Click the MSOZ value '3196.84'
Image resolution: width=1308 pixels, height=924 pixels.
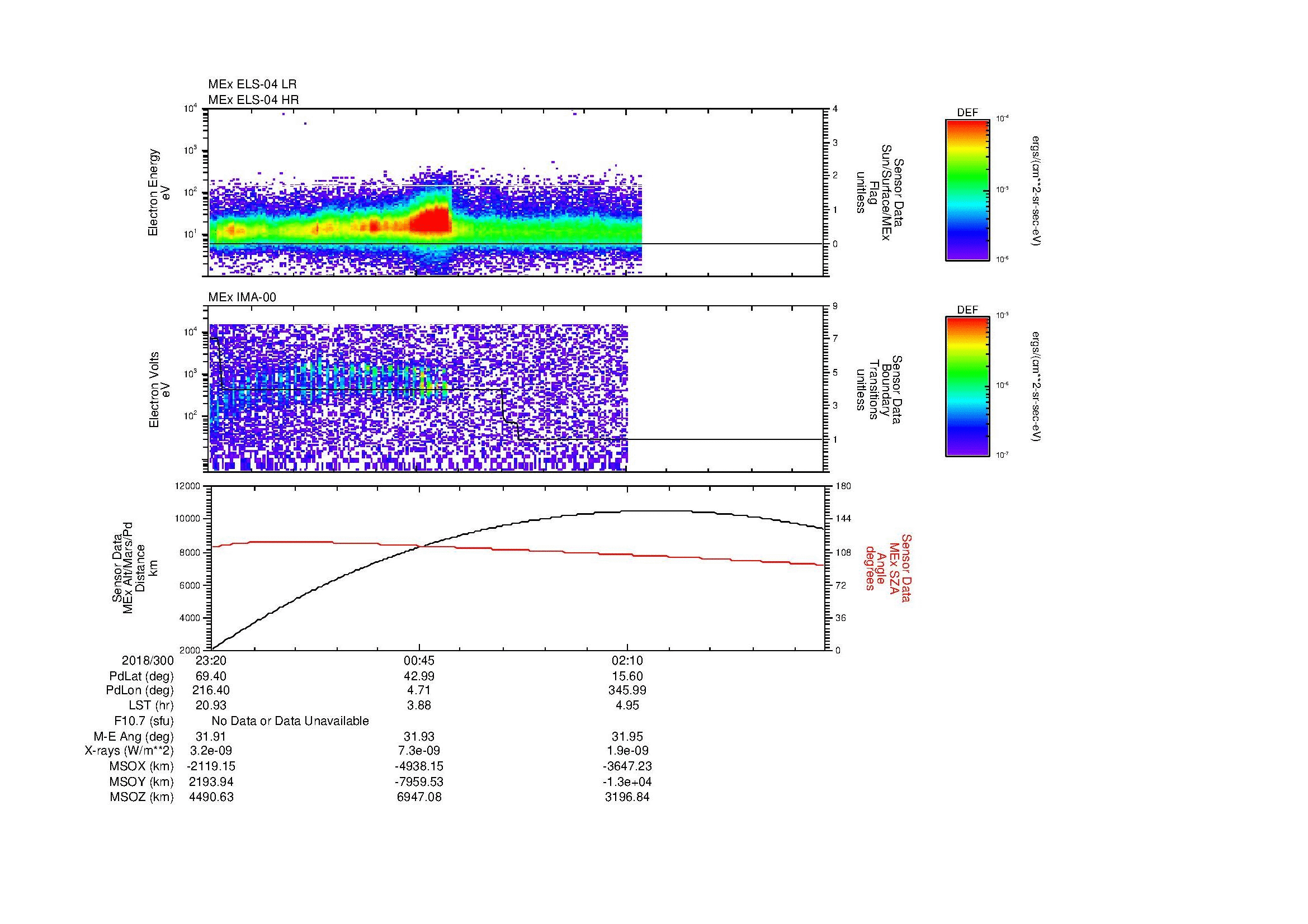click(627, 797)
